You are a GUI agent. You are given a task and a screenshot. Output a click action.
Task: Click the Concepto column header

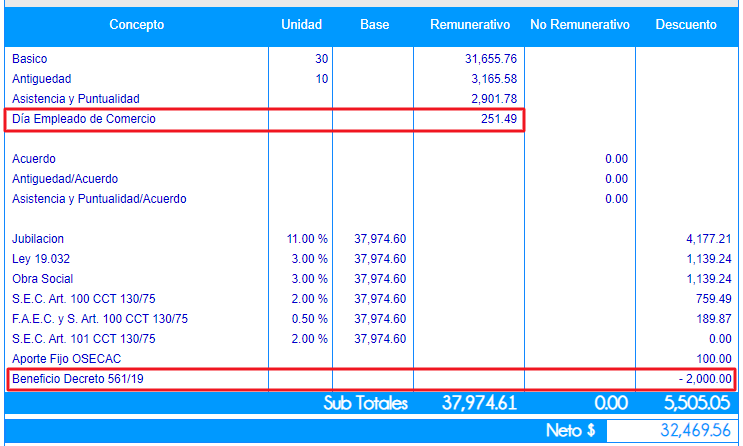coord(136,24)
